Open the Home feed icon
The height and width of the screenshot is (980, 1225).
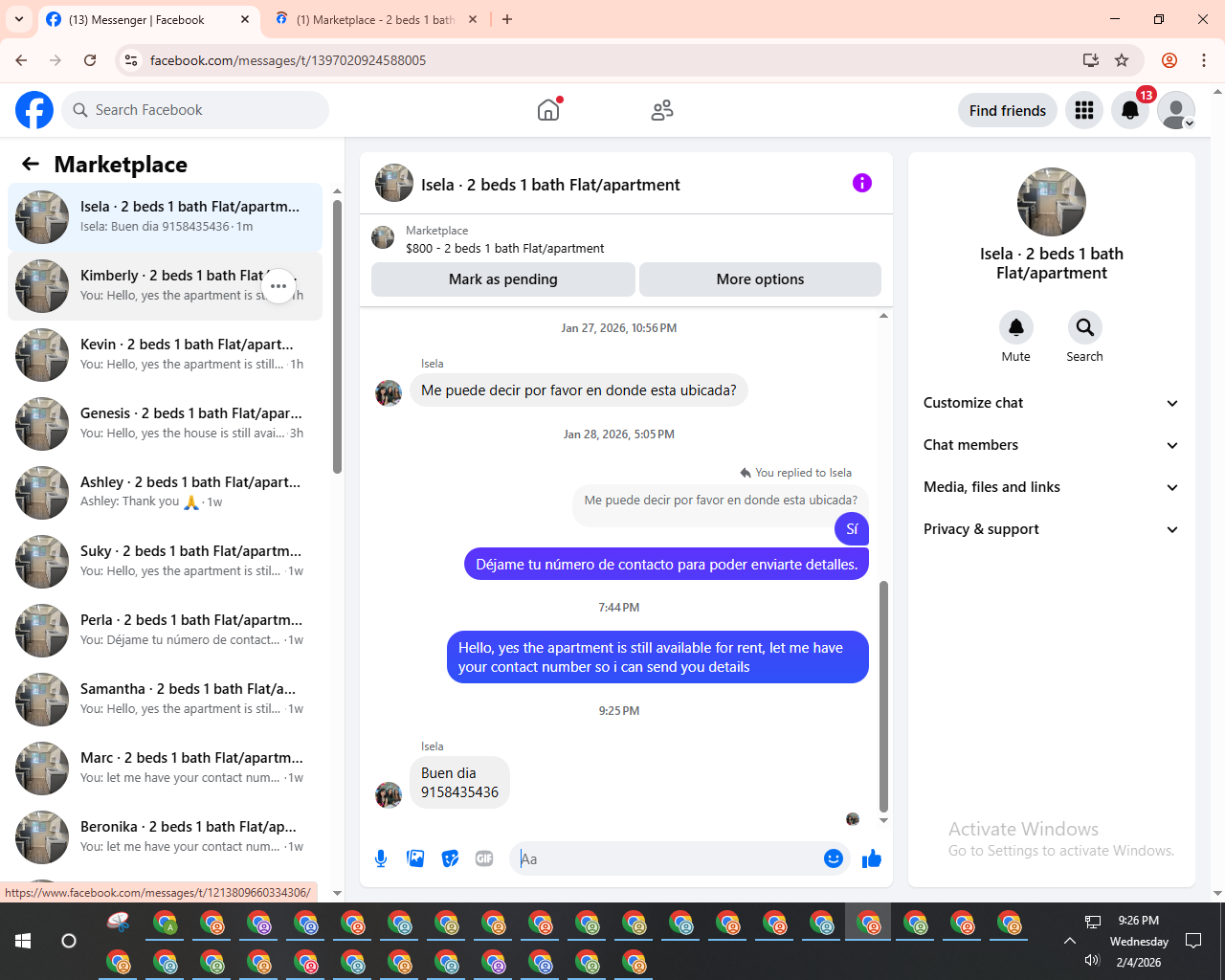click(x=548, y=110)
